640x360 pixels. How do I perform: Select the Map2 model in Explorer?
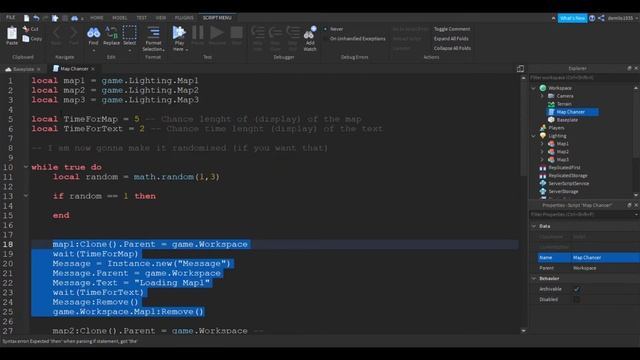coord(562,152)
